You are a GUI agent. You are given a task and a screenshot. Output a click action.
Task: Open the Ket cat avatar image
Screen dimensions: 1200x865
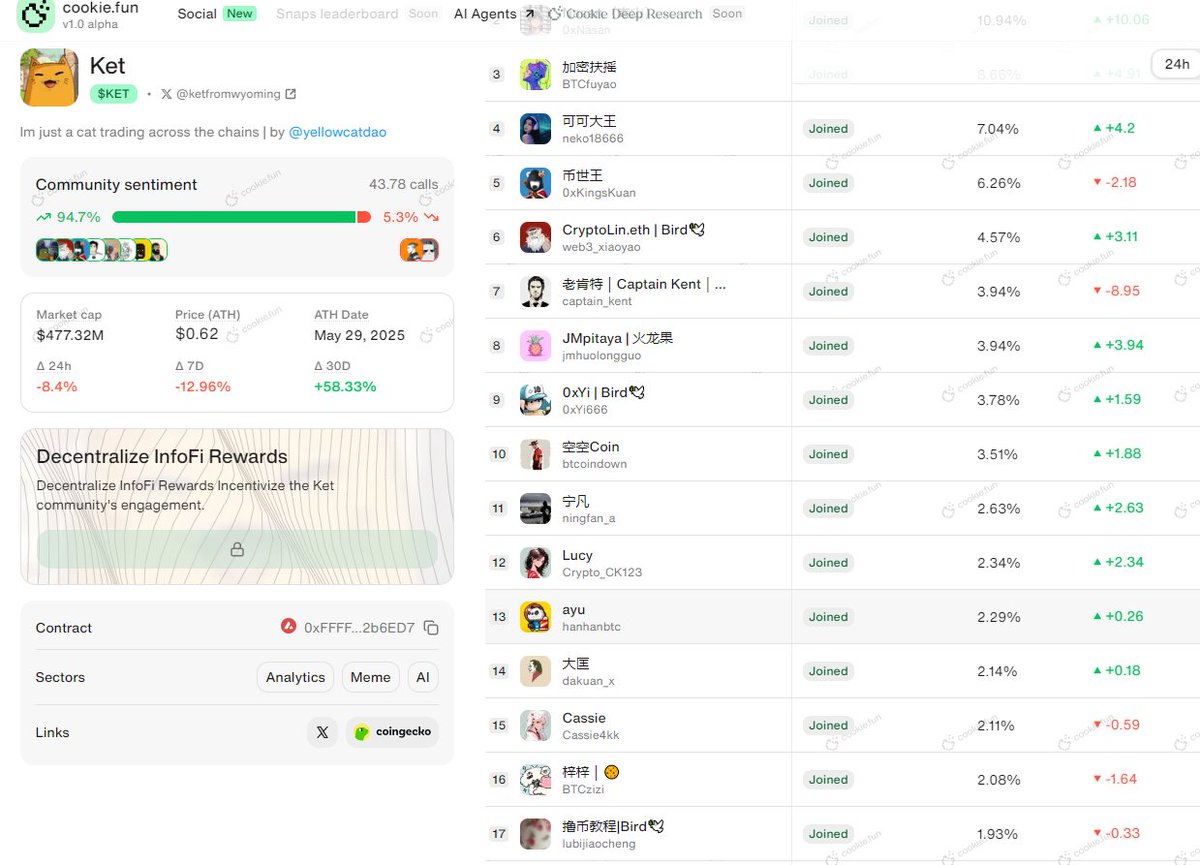[49, 77]
